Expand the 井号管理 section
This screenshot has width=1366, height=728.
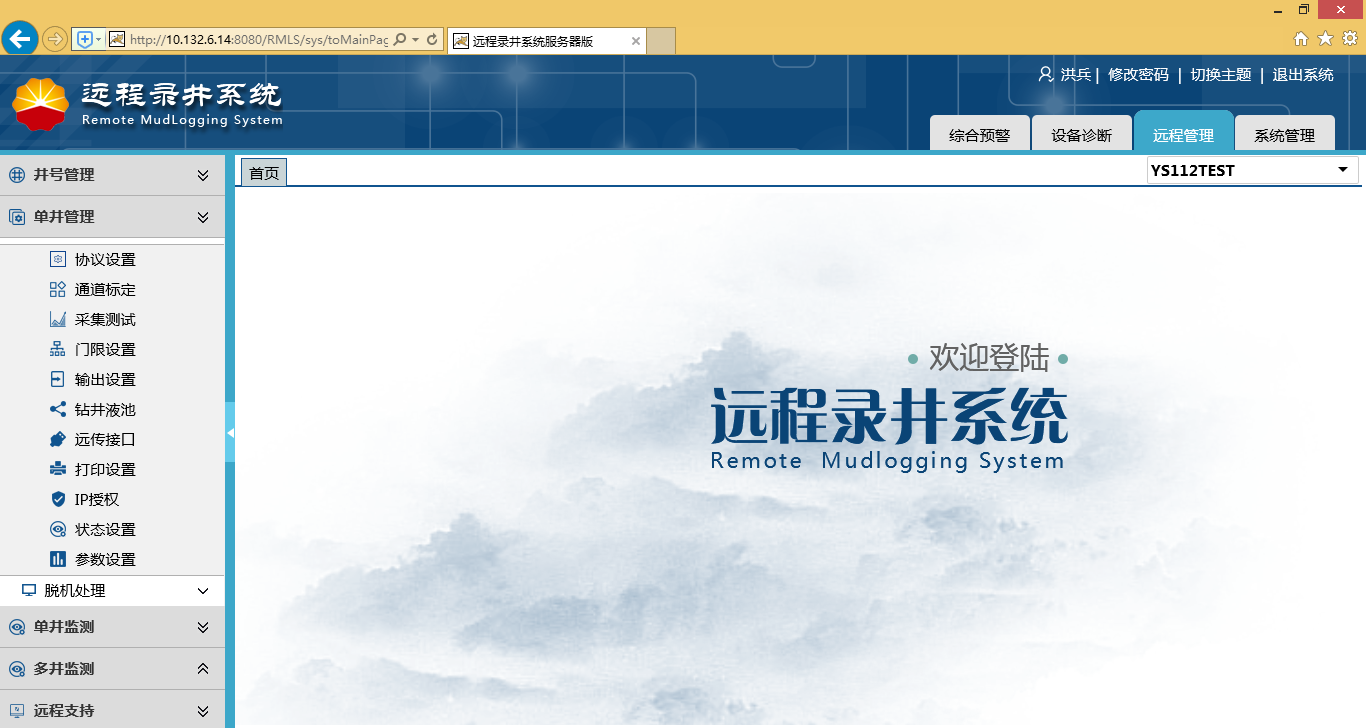[x=203, y=176]
